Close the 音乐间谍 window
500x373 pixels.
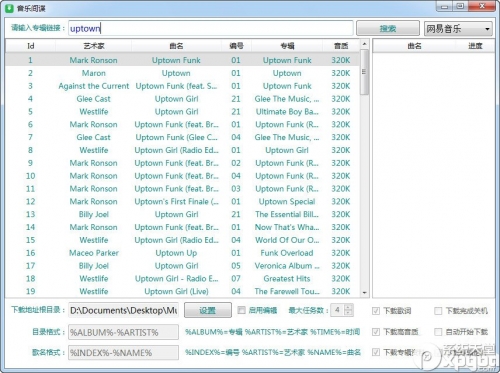482,6
